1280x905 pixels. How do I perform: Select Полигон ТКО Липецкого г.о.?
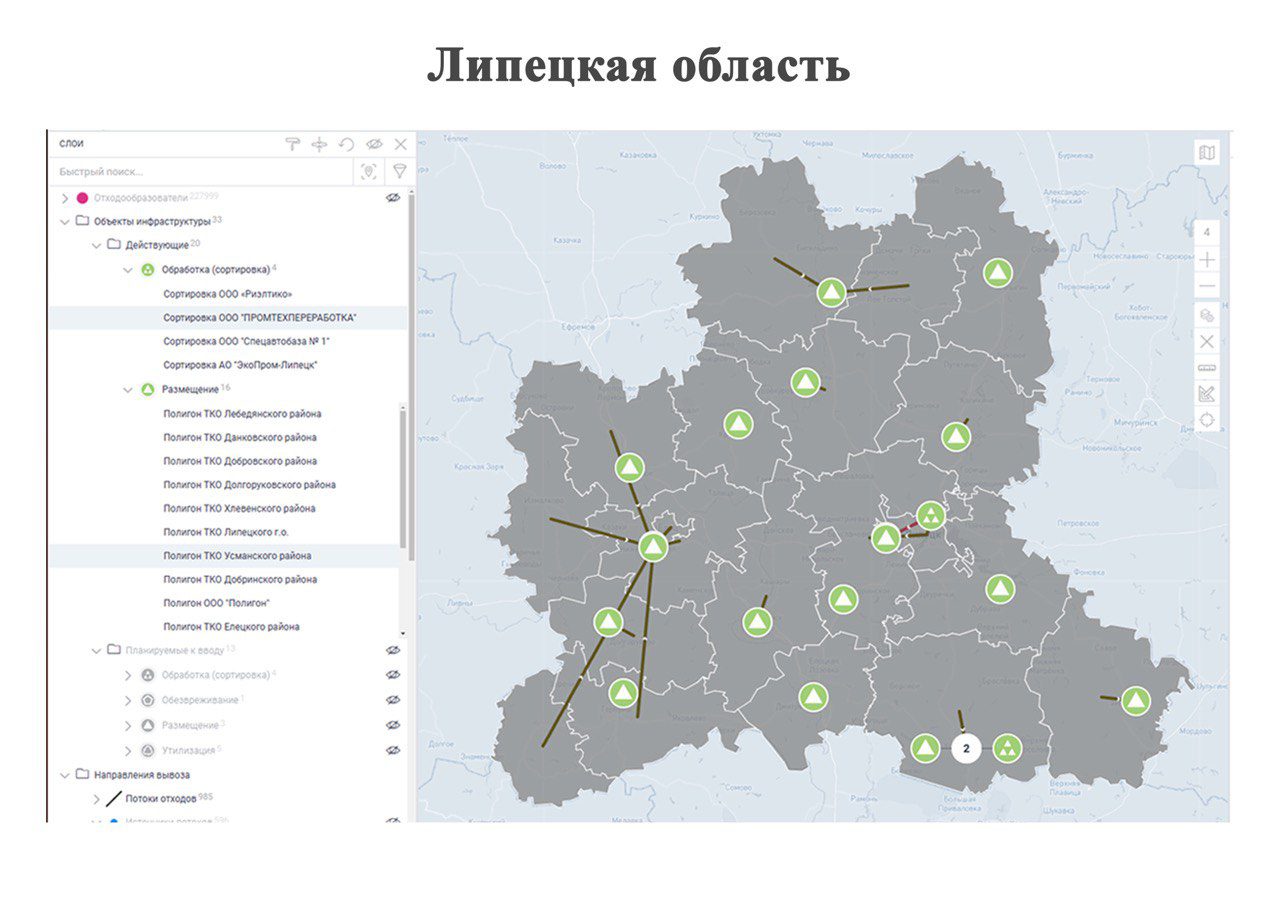tap(225, 532)
